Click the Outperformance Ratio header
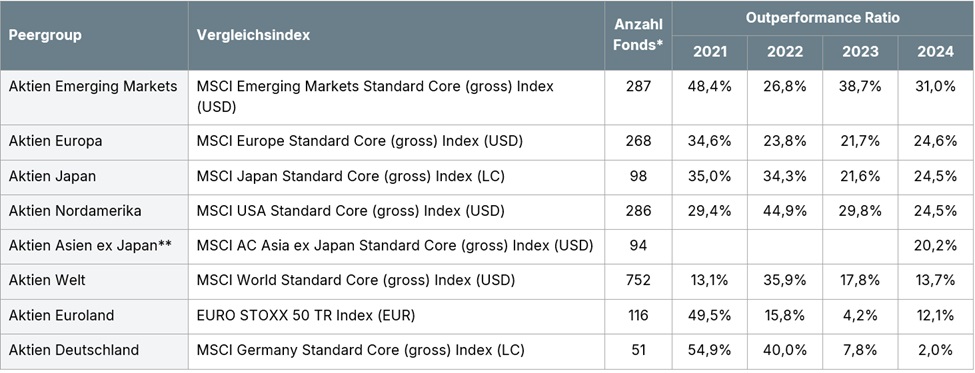 (x=823, y=18)
